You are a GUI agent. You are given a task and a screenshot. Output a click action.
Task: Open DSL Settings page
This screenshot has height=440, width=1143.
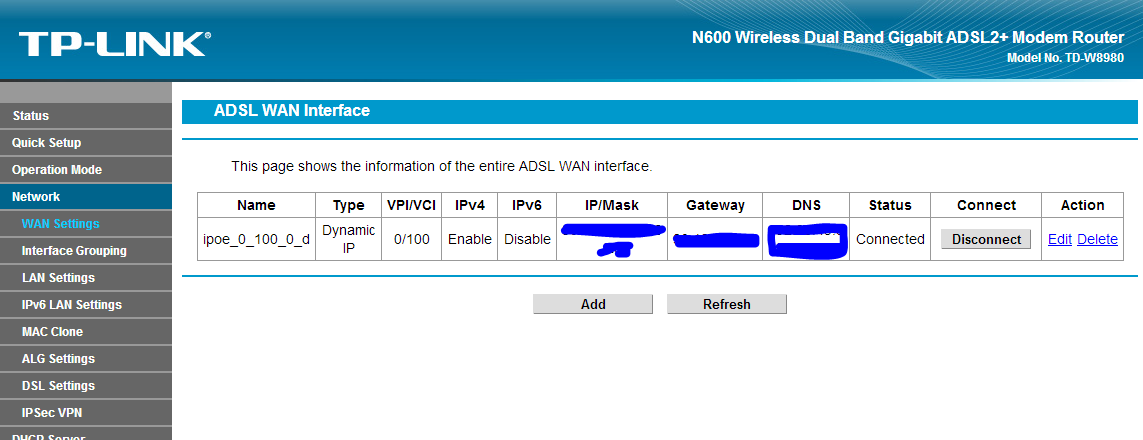[x=86, y=385]
